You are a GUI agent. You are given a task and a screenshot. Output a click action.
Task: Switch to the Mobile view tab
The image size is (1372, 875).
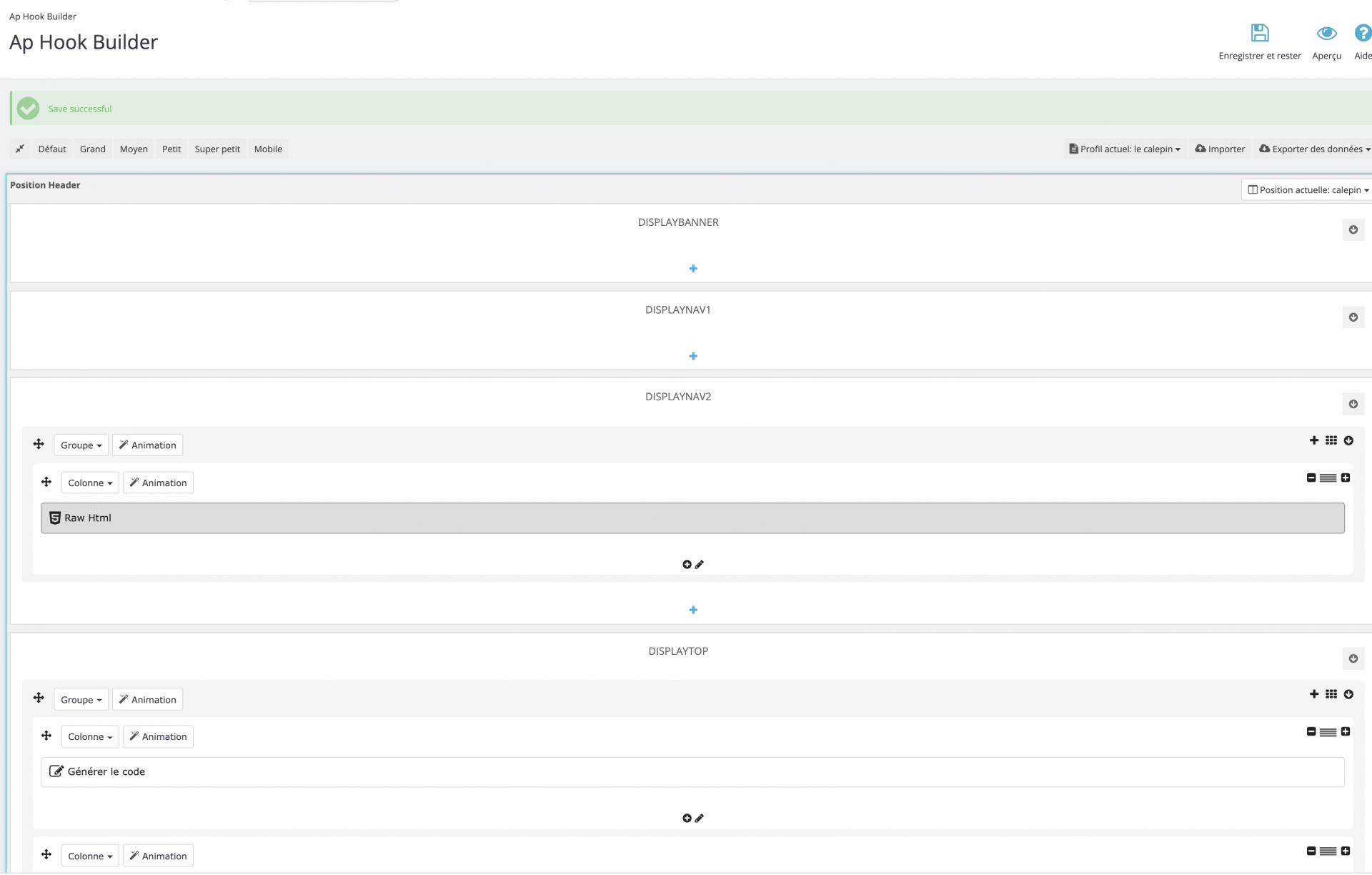pos(268,149)
